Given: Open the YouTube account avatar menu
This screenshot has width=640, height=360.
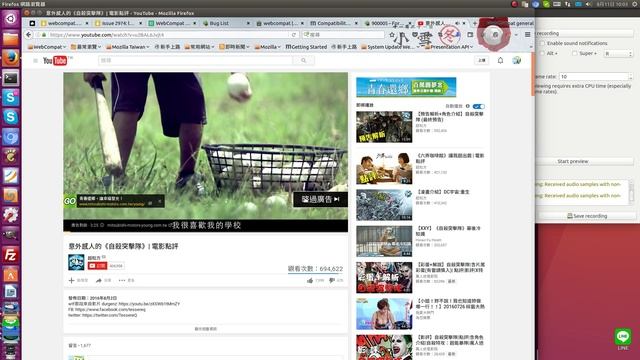Looking at the screenshot, I should pos(516,60).
